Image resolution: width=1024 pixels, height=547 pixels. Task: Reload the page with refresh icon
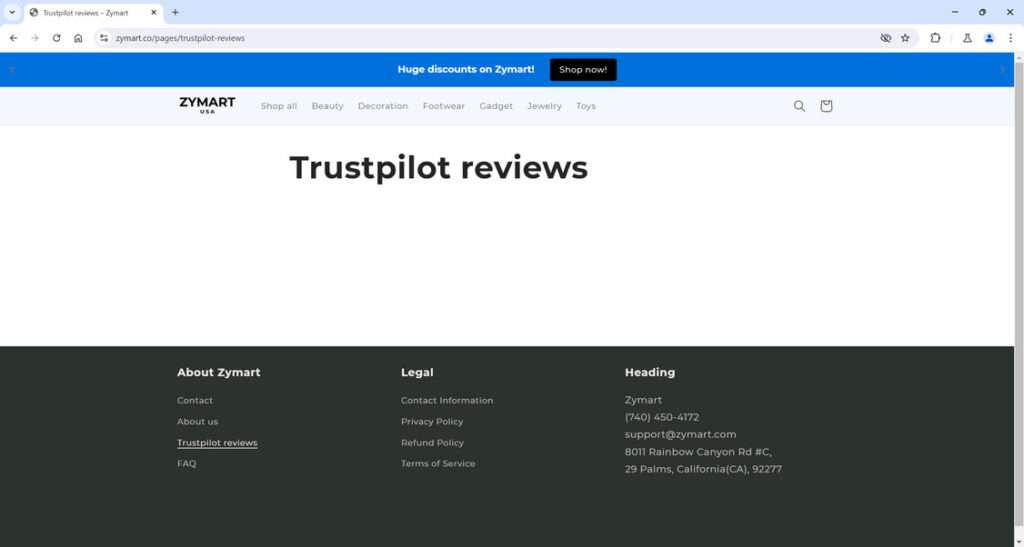pos(57,38)
